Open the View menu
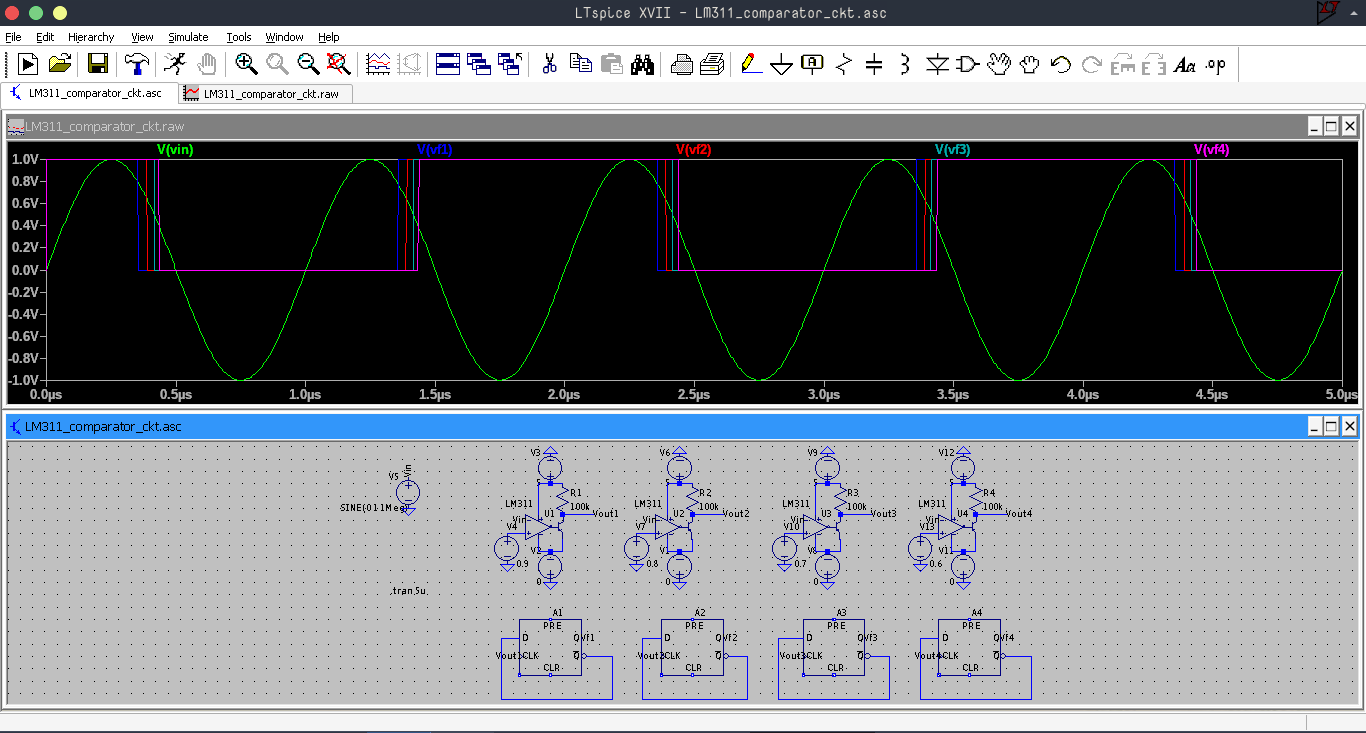Image resolution: width=1366 pixels, height=733 pixels. (x=142, y=37)
